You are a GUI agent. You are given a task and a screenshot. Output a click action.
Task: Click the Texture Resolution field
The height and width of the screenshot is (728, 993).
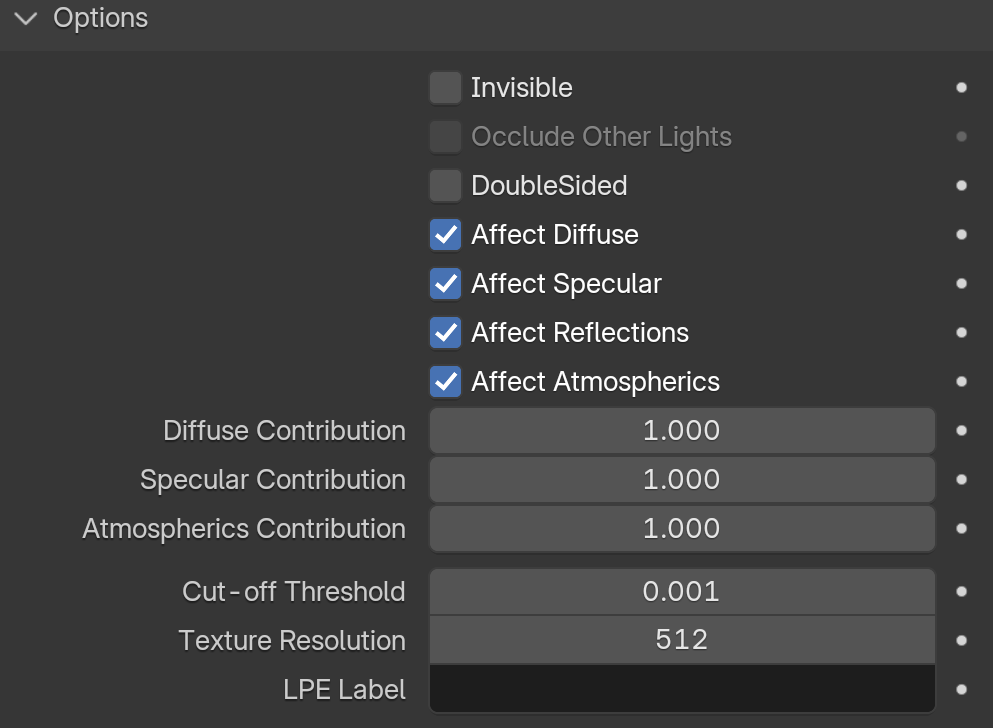pyautogui.click(x=682, y=641)
